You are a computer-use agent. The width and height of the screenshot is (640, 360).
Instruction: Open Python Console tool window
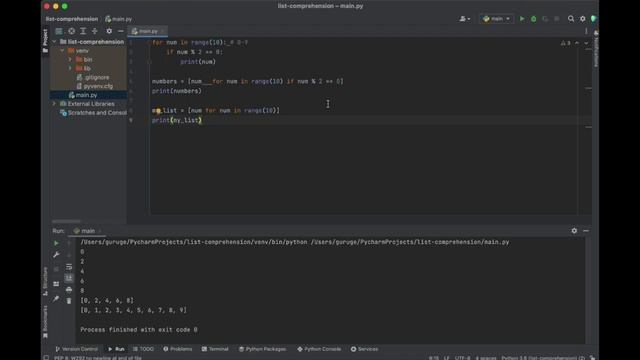[319, 349]
